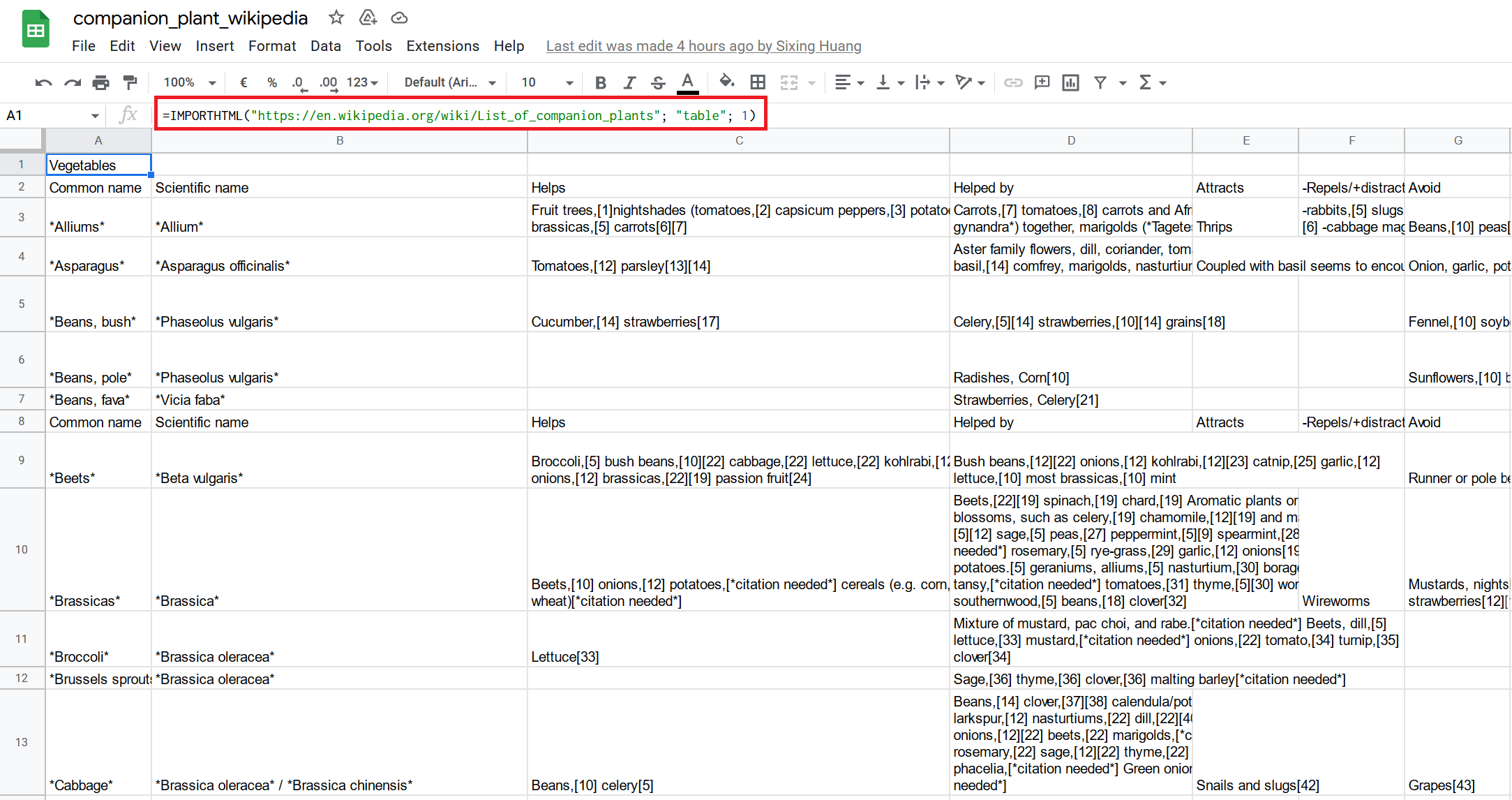1512x800 pixels.
Task: Toggle italic formatting
Action: (x=629, y=83)
